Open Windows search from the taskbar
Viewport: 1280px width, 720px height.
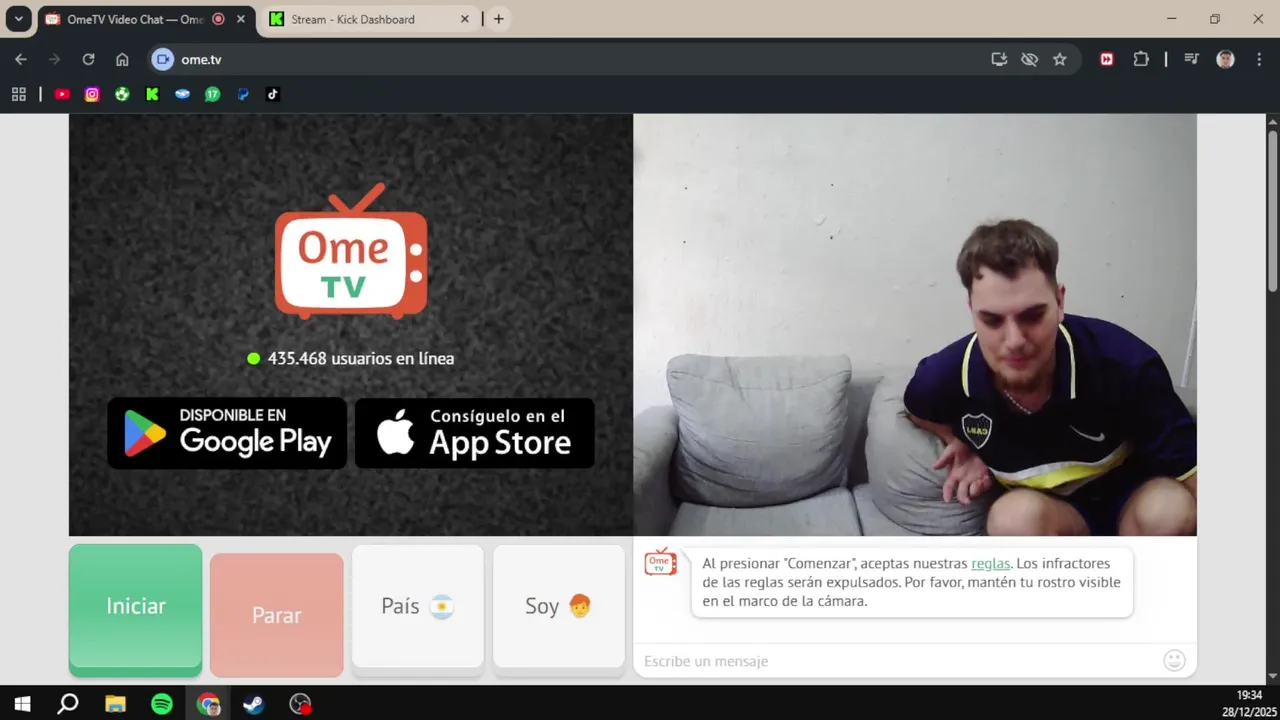68,704
